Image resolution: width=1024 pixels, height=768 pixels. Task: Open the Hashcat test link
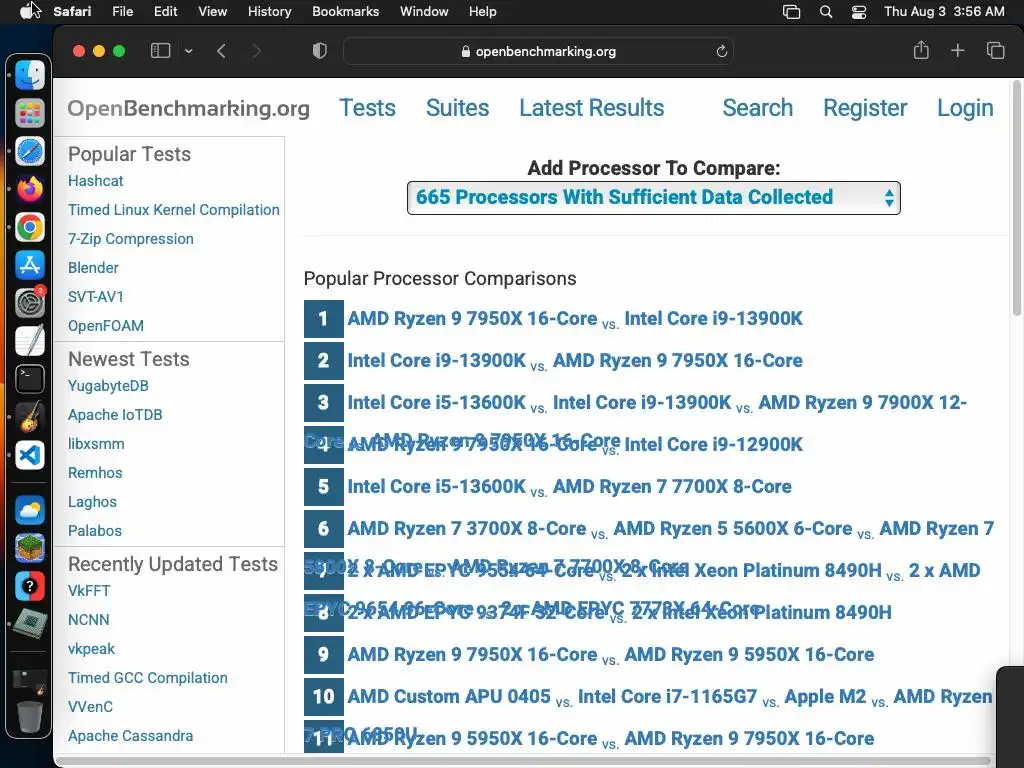click(95, 181)
